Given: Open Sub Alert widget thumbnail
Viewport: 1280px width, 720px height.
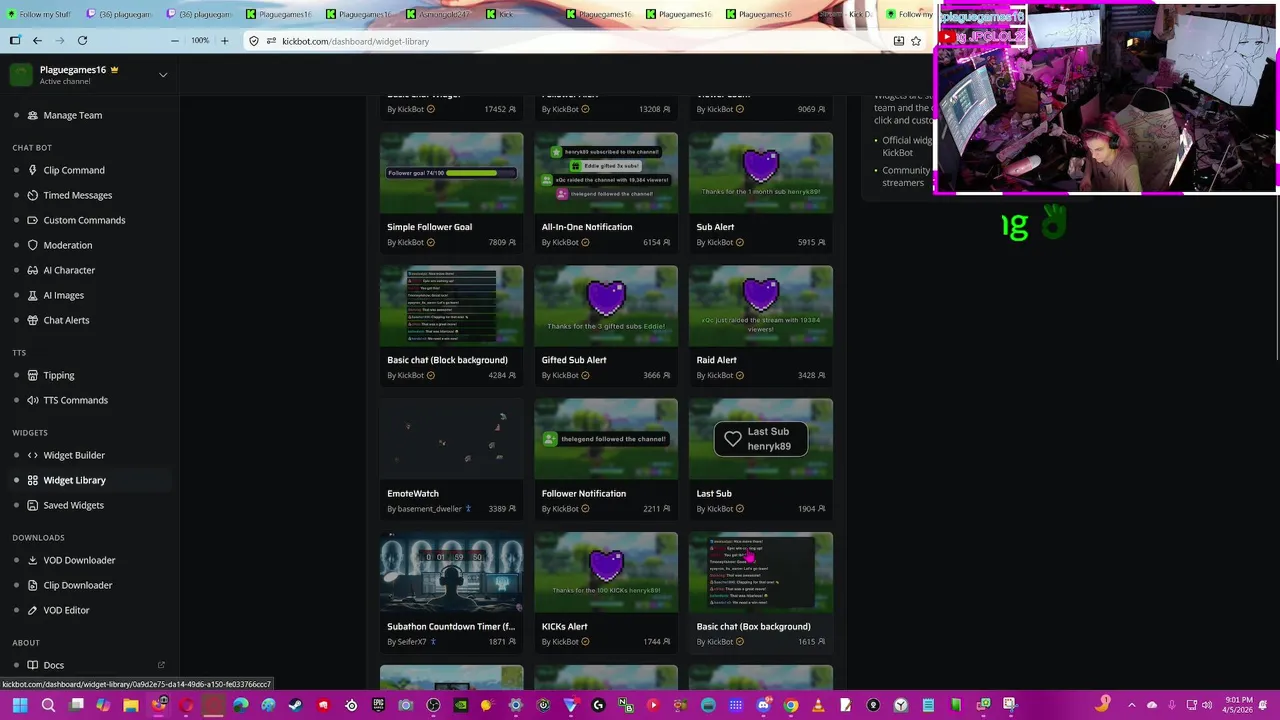Looking at the screenshot, I should pos(760,172).
